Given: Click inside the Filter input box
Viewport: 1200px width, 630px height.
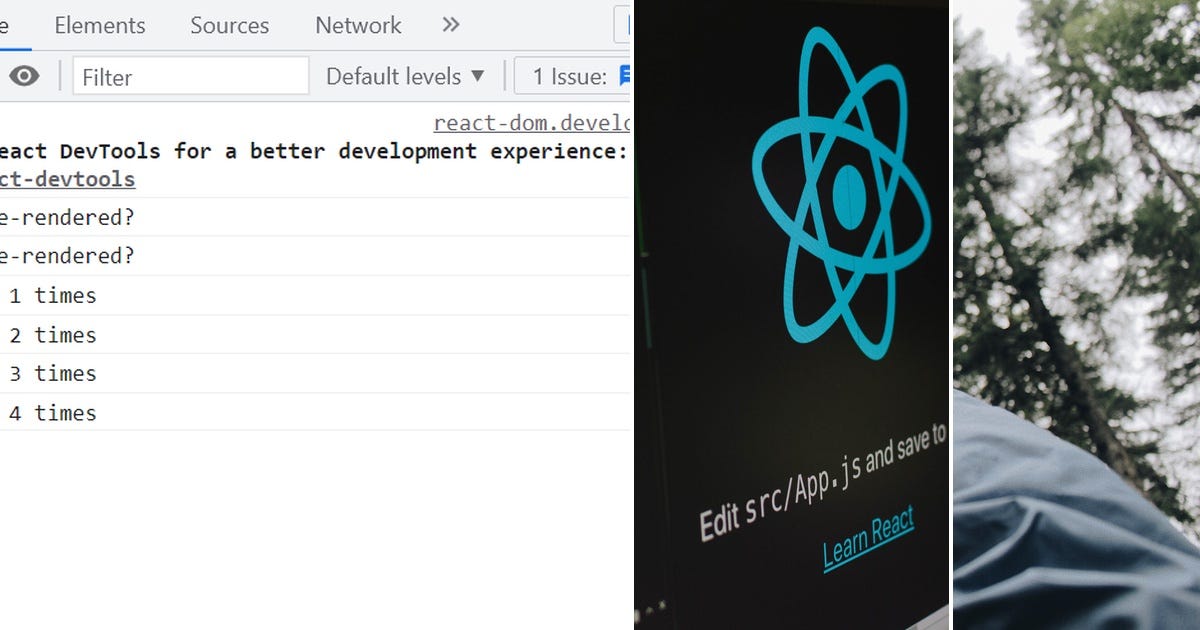Looking at the screenshot, I should [x=190, y=75].
